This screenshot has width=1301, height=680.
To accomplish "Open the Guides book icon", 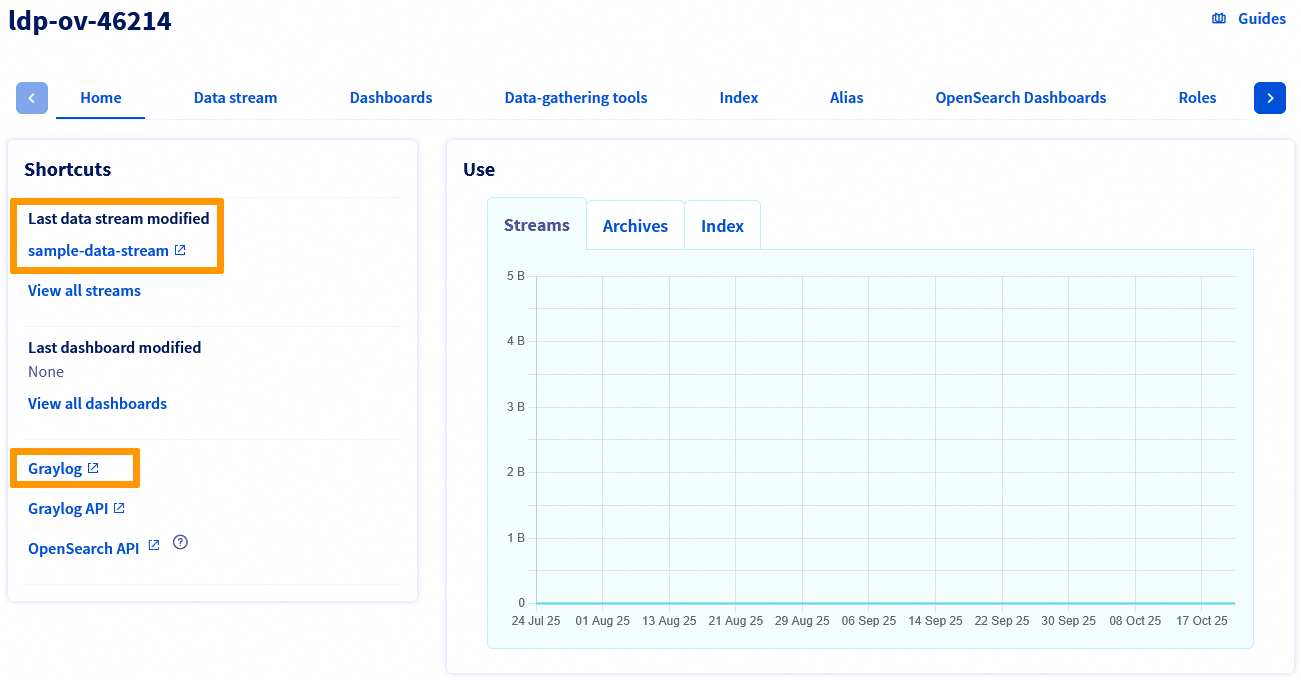I will [1218, 18].
